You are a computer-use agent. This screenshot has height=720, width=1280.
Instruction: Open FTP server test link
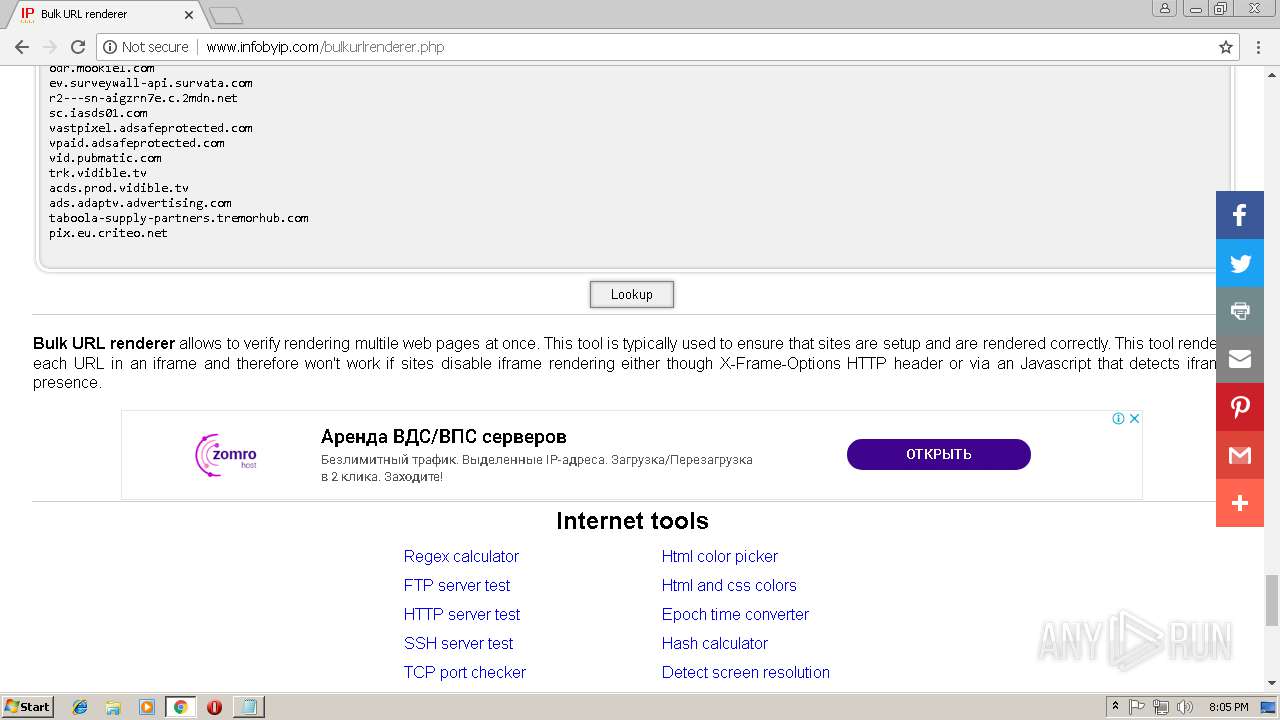(x=457, y=585)
